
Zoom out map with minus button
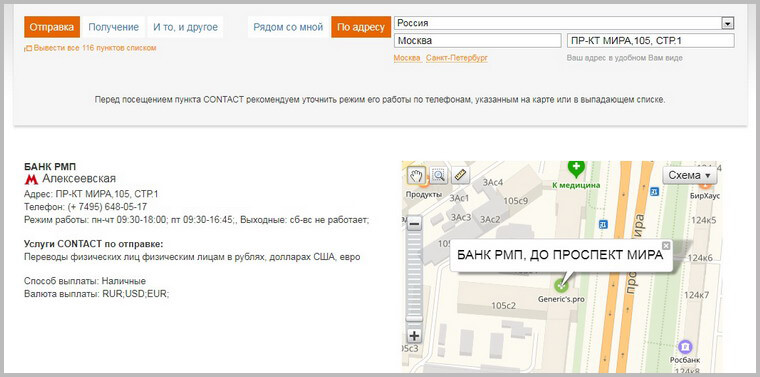click(x=414, y=224)
